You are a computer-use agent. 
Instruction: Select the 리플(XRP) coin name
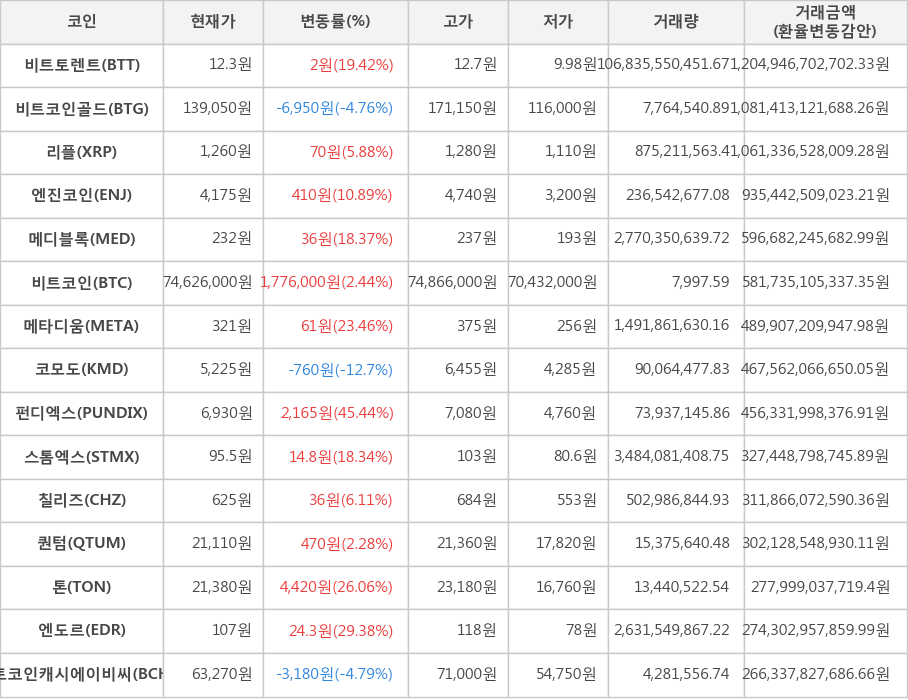click(x=82, y=152)
